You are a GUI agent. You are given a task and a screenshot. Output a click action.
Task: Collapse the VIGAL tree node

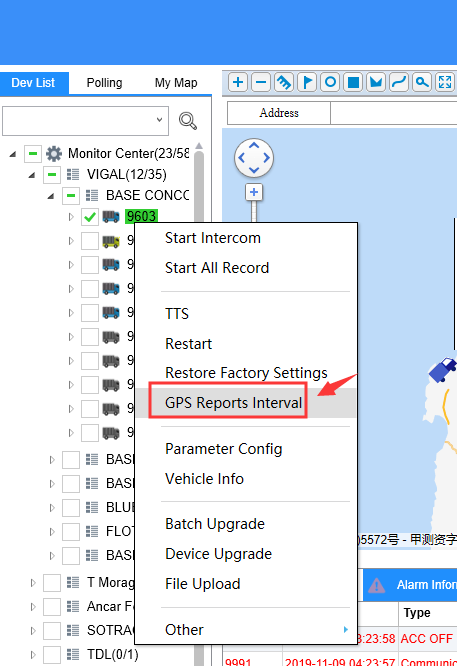[x=32, y=175]
